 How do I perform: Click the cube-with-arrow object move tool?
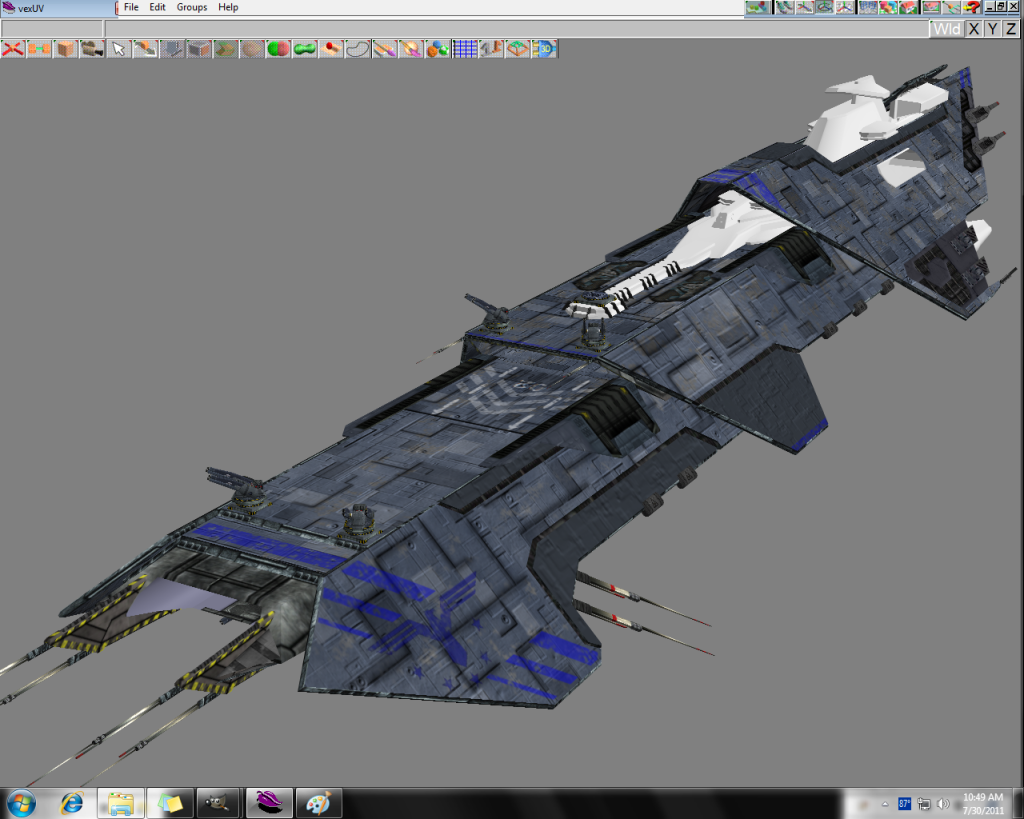[x=145, y=49]
